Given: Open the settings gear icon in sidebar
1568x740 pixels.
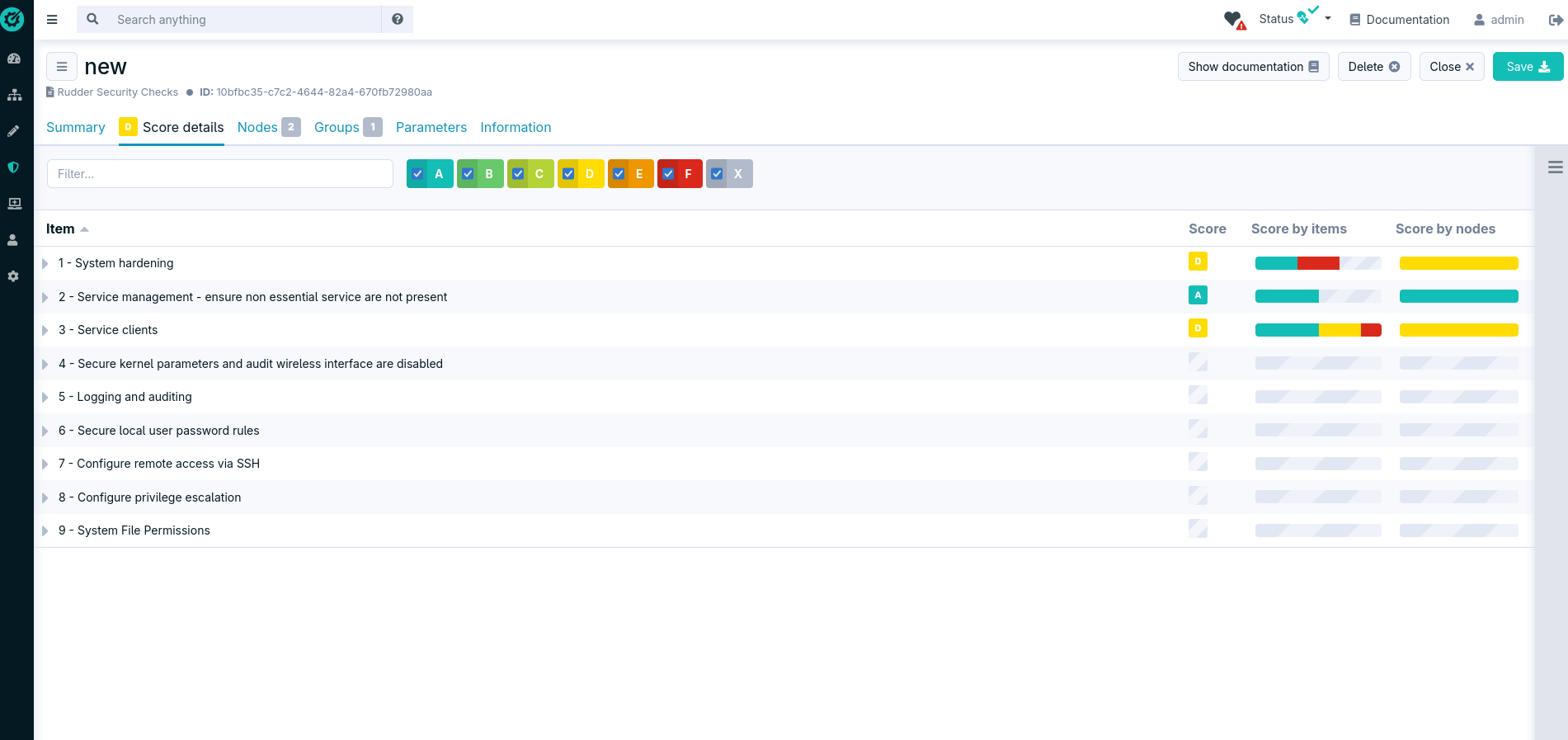Looking at the screenshot, I should (14, 276).
